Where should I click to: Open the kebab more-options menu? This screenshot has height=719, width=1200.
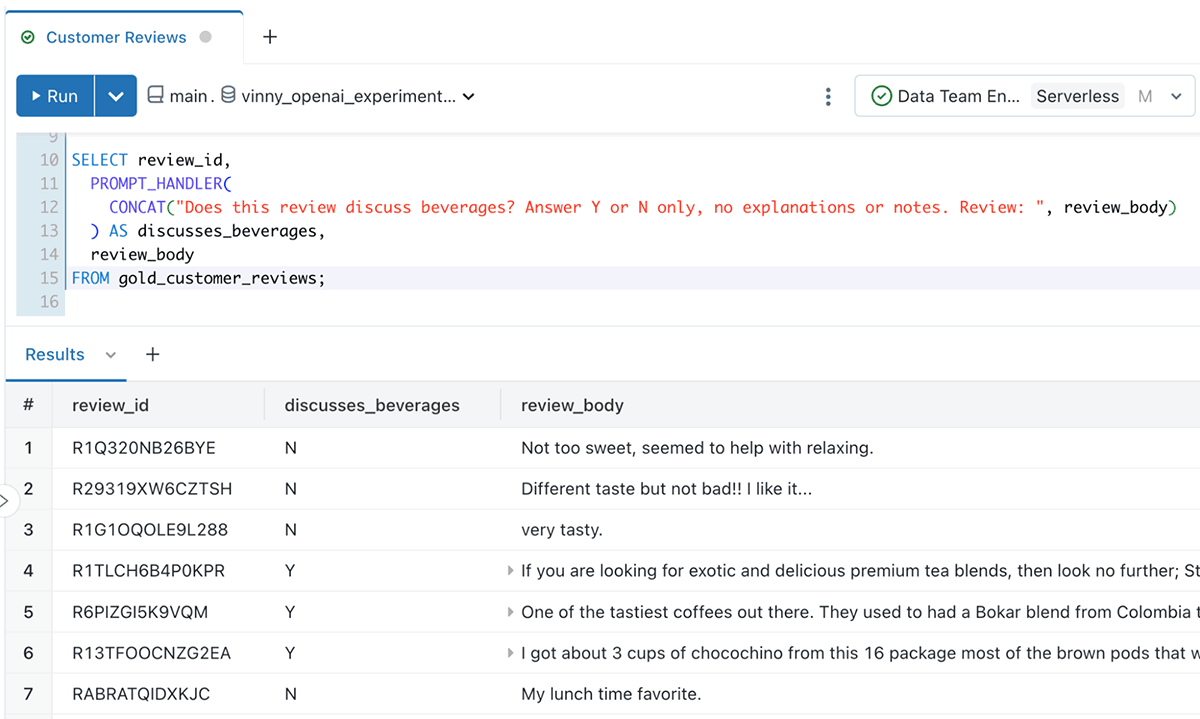[828, 96]
